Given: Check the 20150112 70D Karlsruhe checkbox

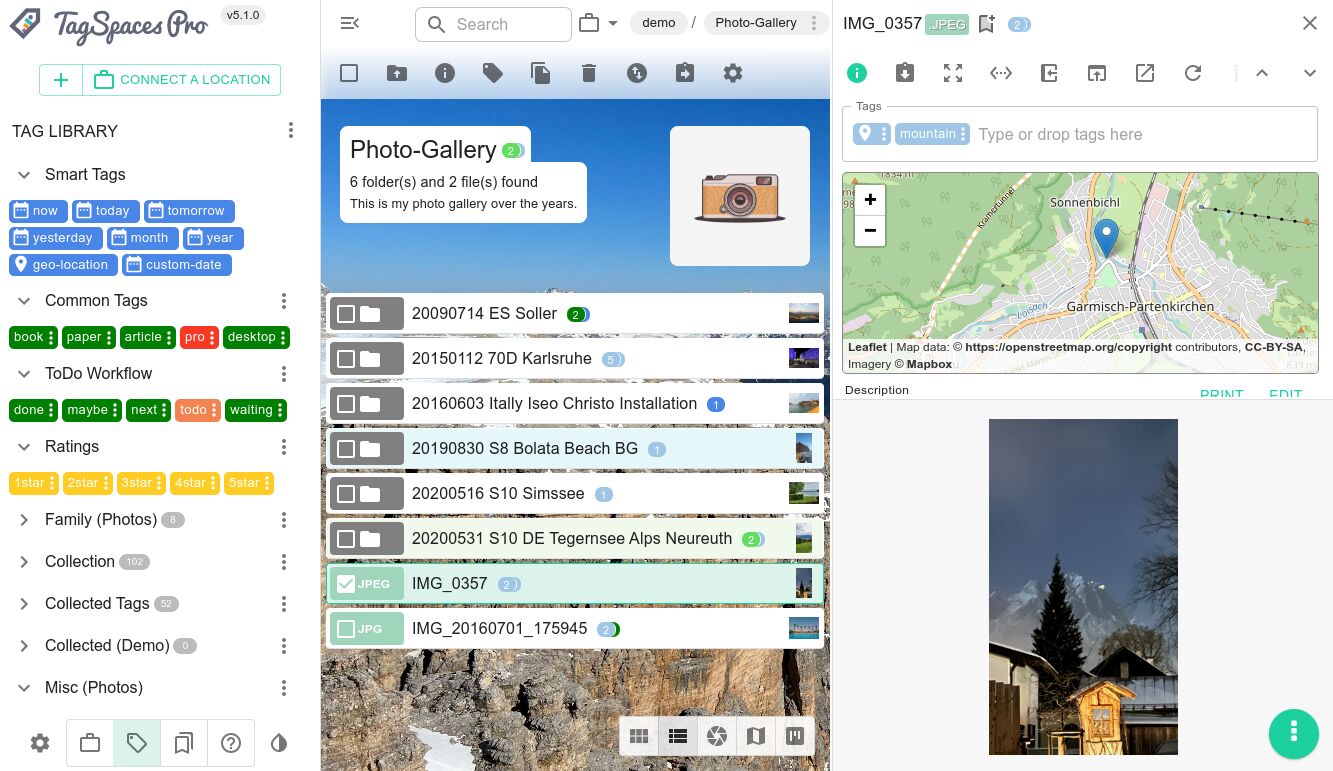Looking at the screenshot, I should (346, 359).
